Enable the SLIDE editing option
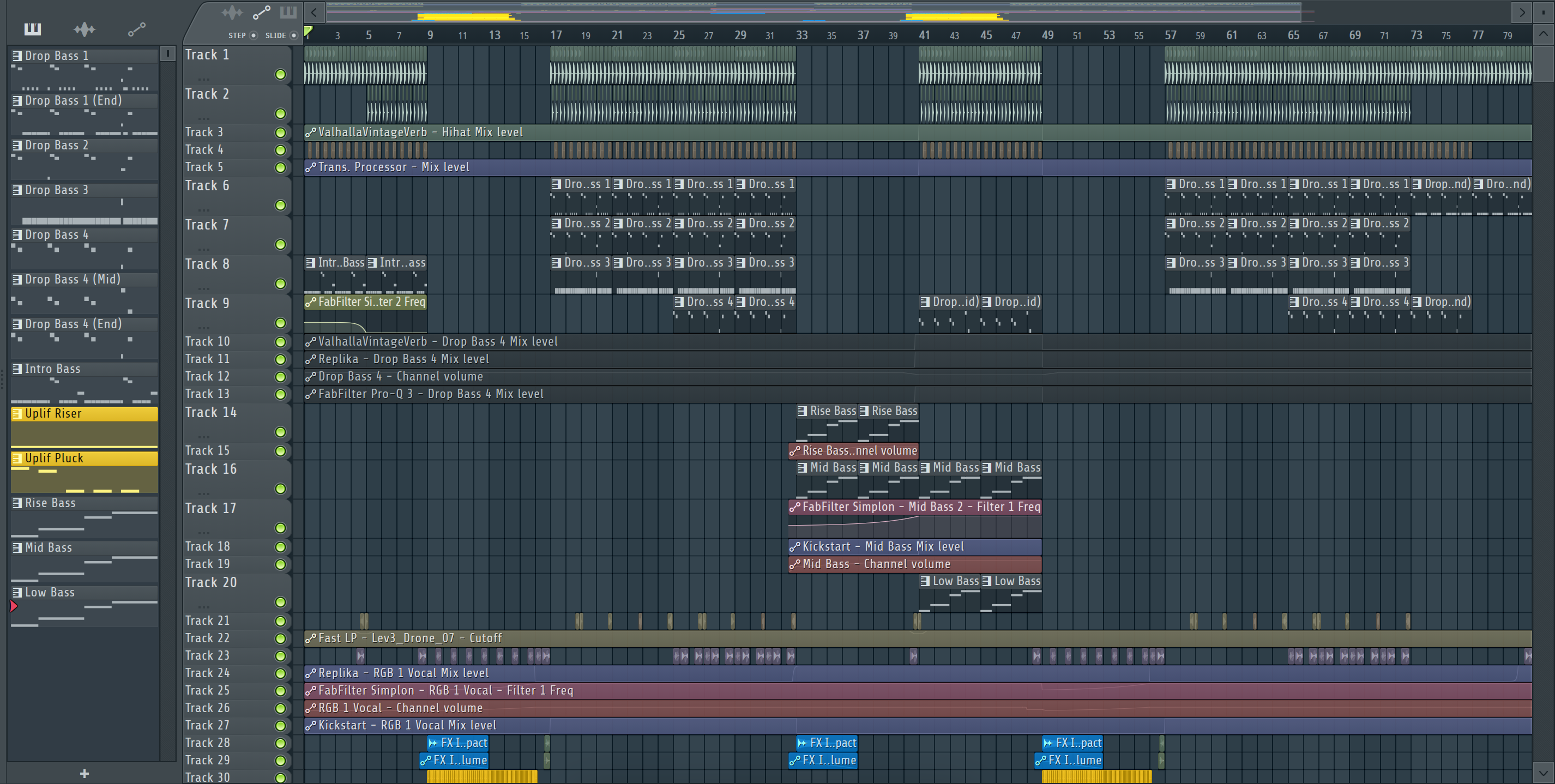 click(x=294, y=35)
